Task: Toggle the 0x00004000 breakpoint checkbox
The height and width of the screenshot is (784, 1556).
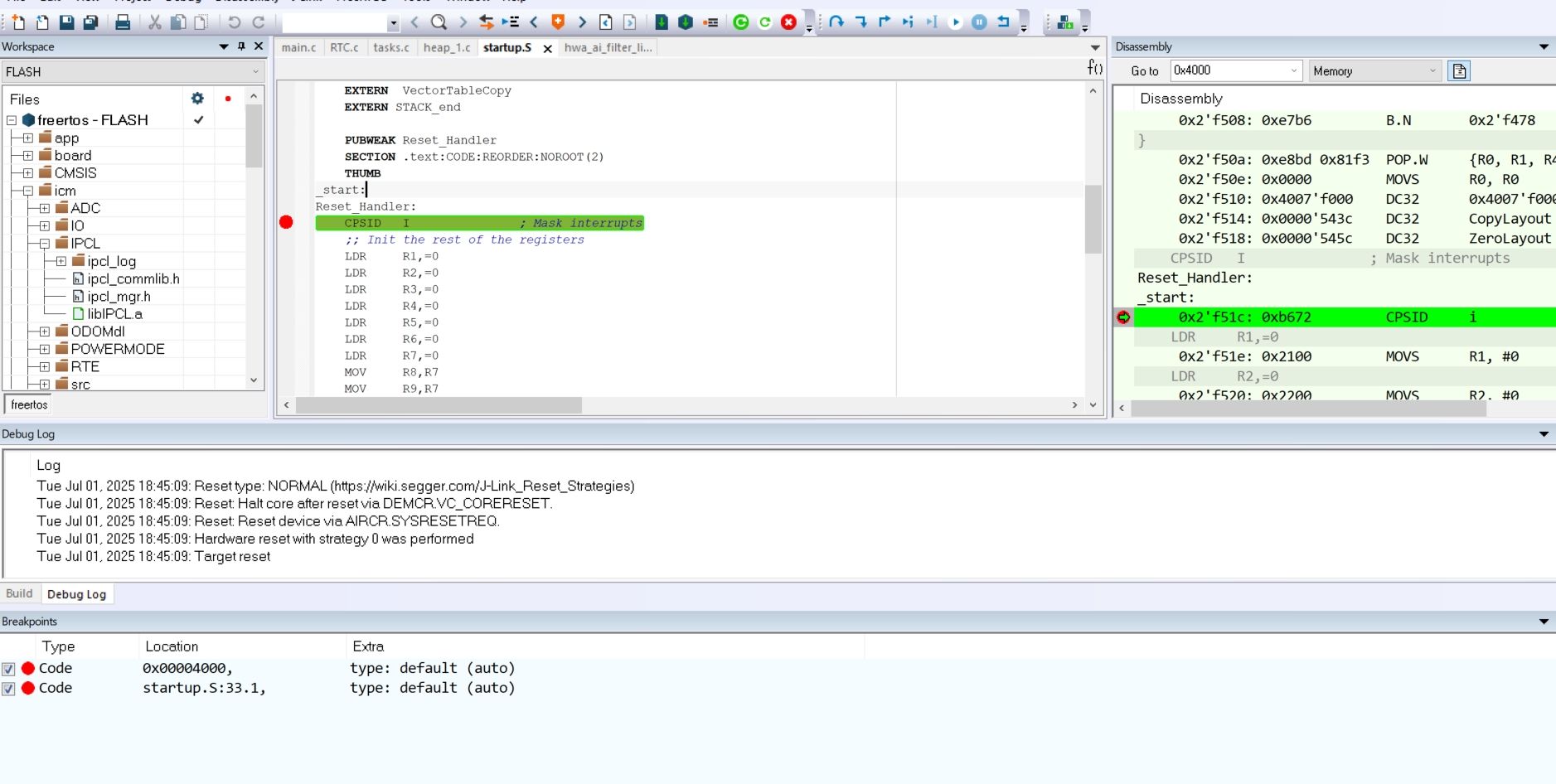Action: (8, 669)
